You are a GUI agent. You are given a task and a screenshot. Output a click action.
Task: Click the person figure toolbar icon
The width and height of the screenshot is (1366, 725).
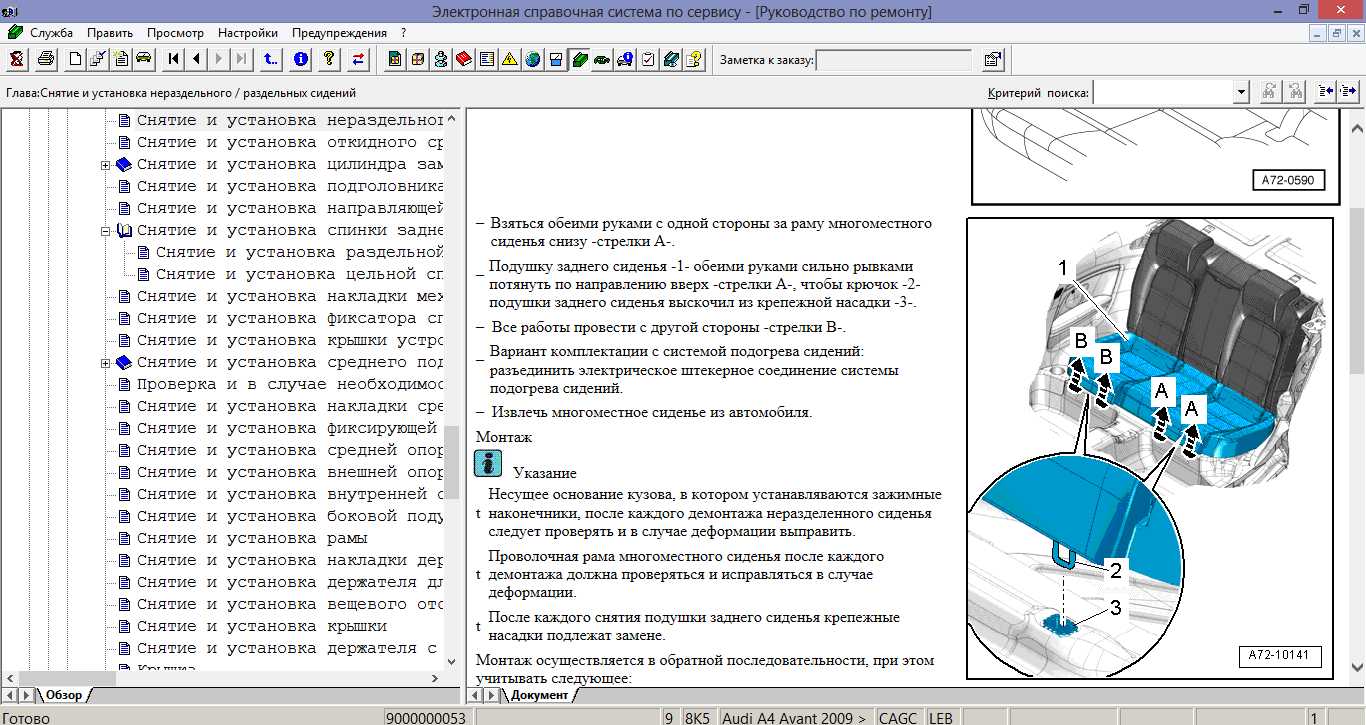pos(441,59)
